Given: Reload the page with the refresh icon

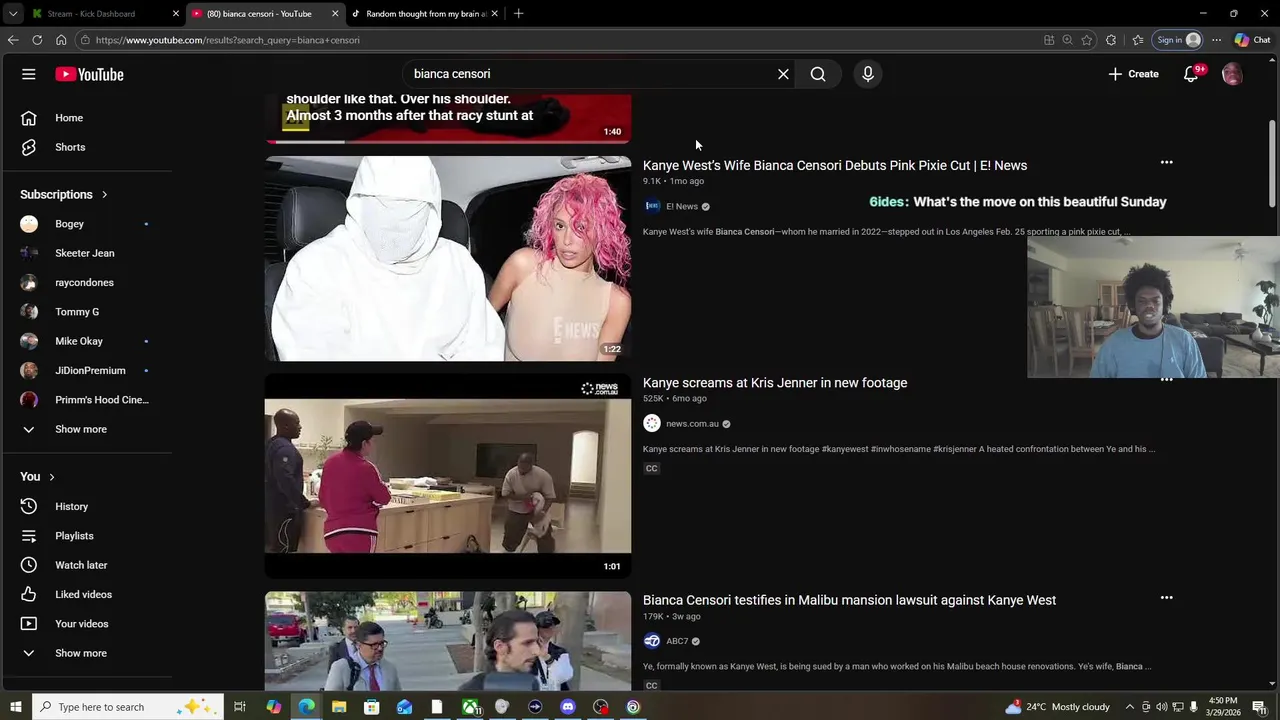Looking at the screenshot, I should pyautogui.click(x=37, y=40).
